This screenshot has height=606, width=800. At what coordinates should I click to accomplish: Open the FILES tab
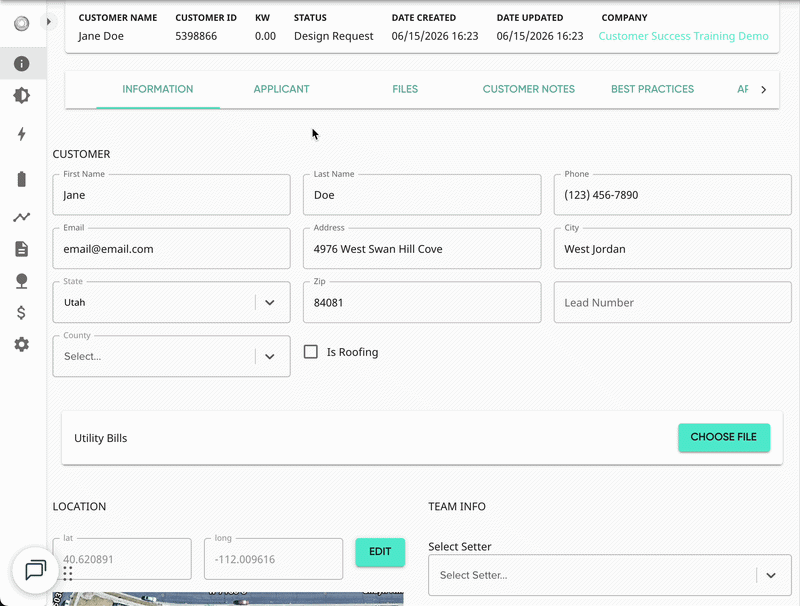tap(405, 89)
